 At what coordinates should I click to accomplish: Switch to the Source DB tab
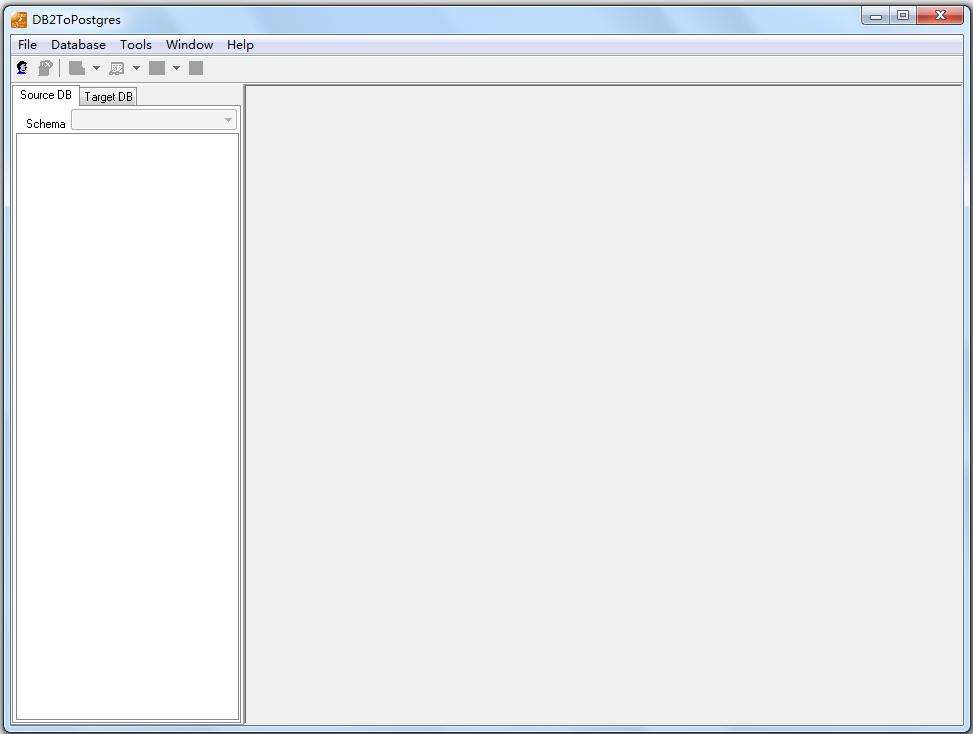pos(46,95)
